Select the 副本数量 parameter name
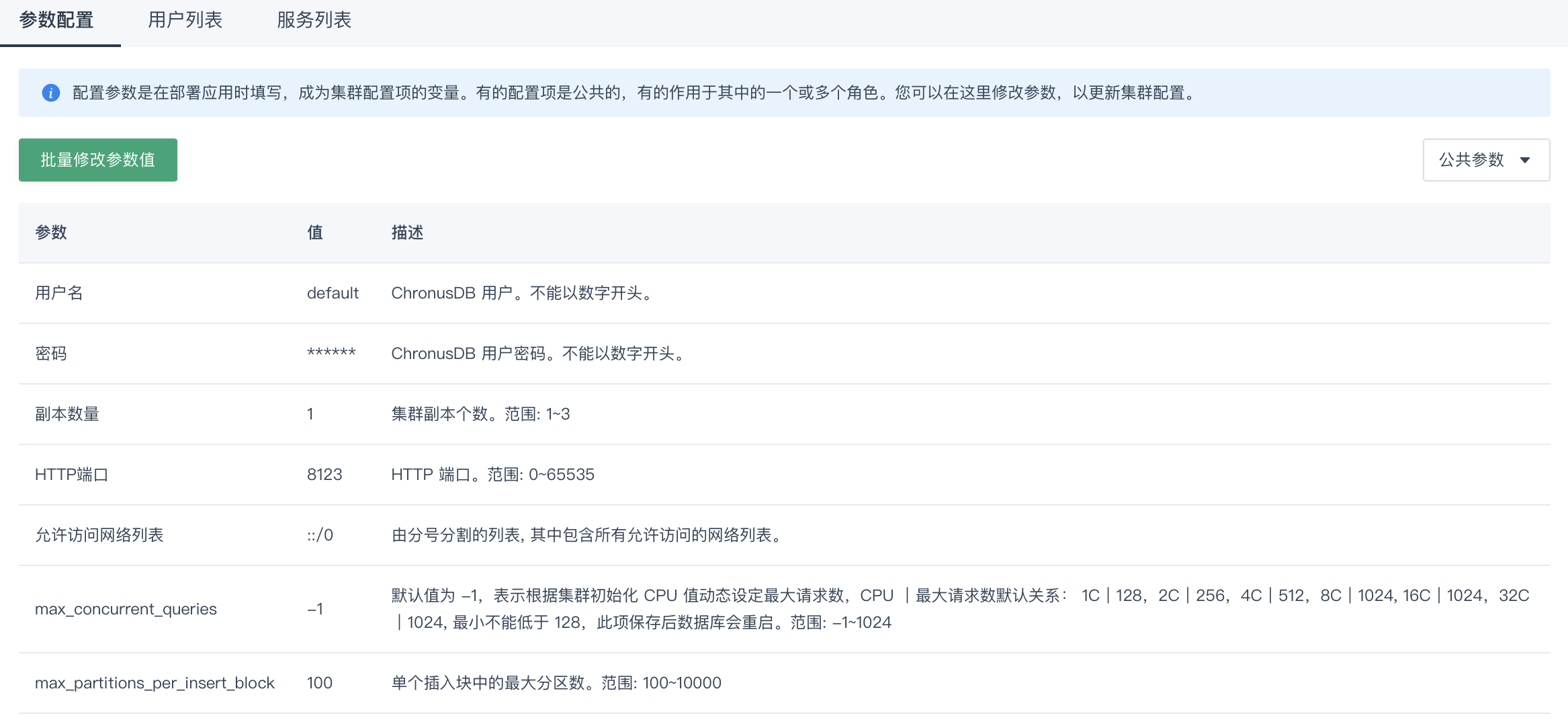 click(67, 414)
